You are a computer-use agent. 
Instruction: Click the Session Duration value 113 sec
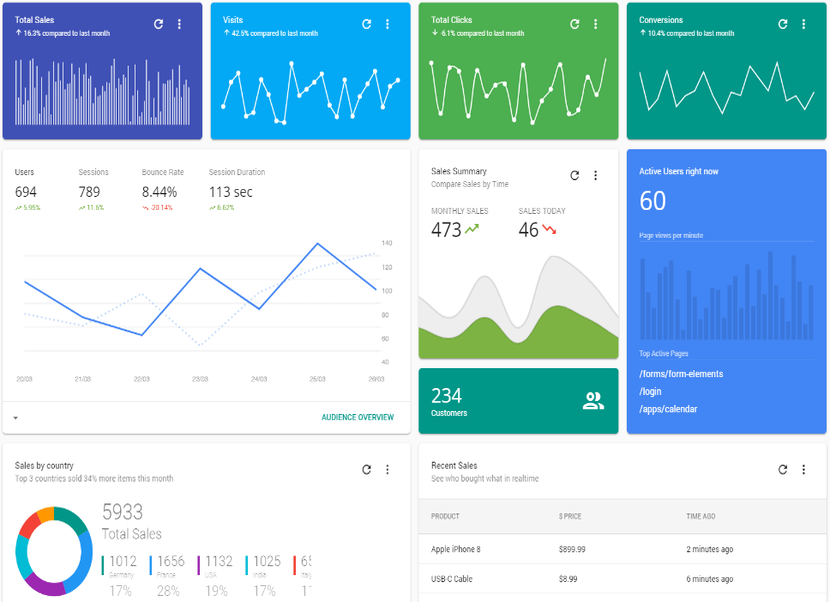tap(231, 192)
